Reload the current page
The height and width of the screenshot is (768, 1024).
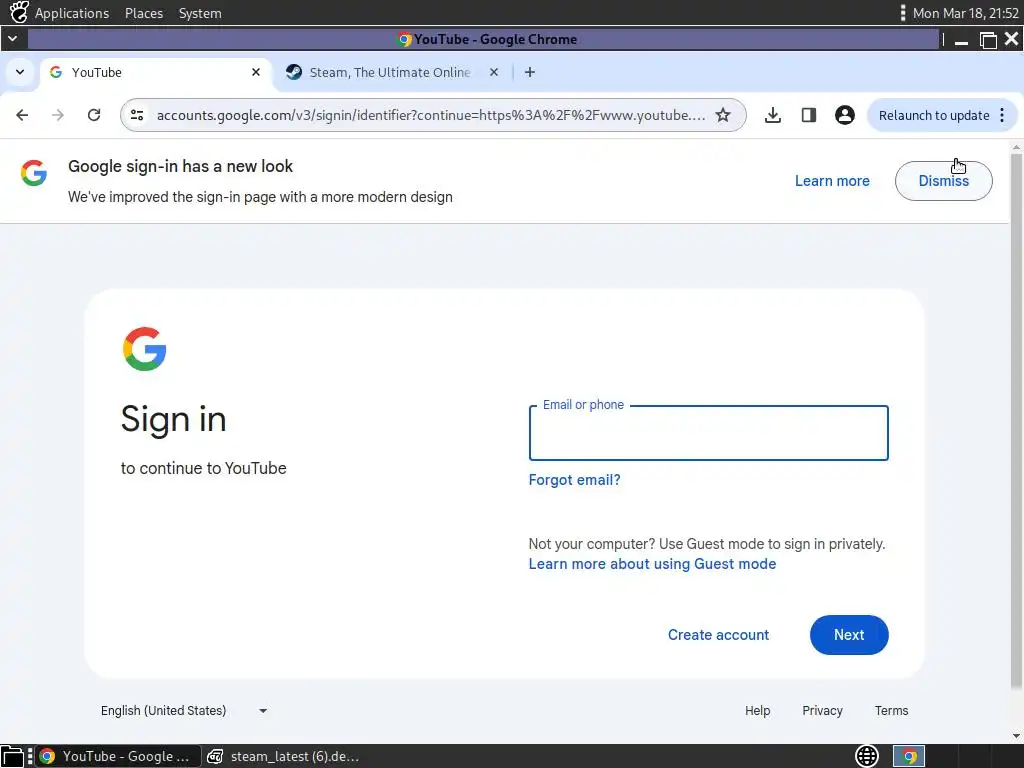coord(94,116)
